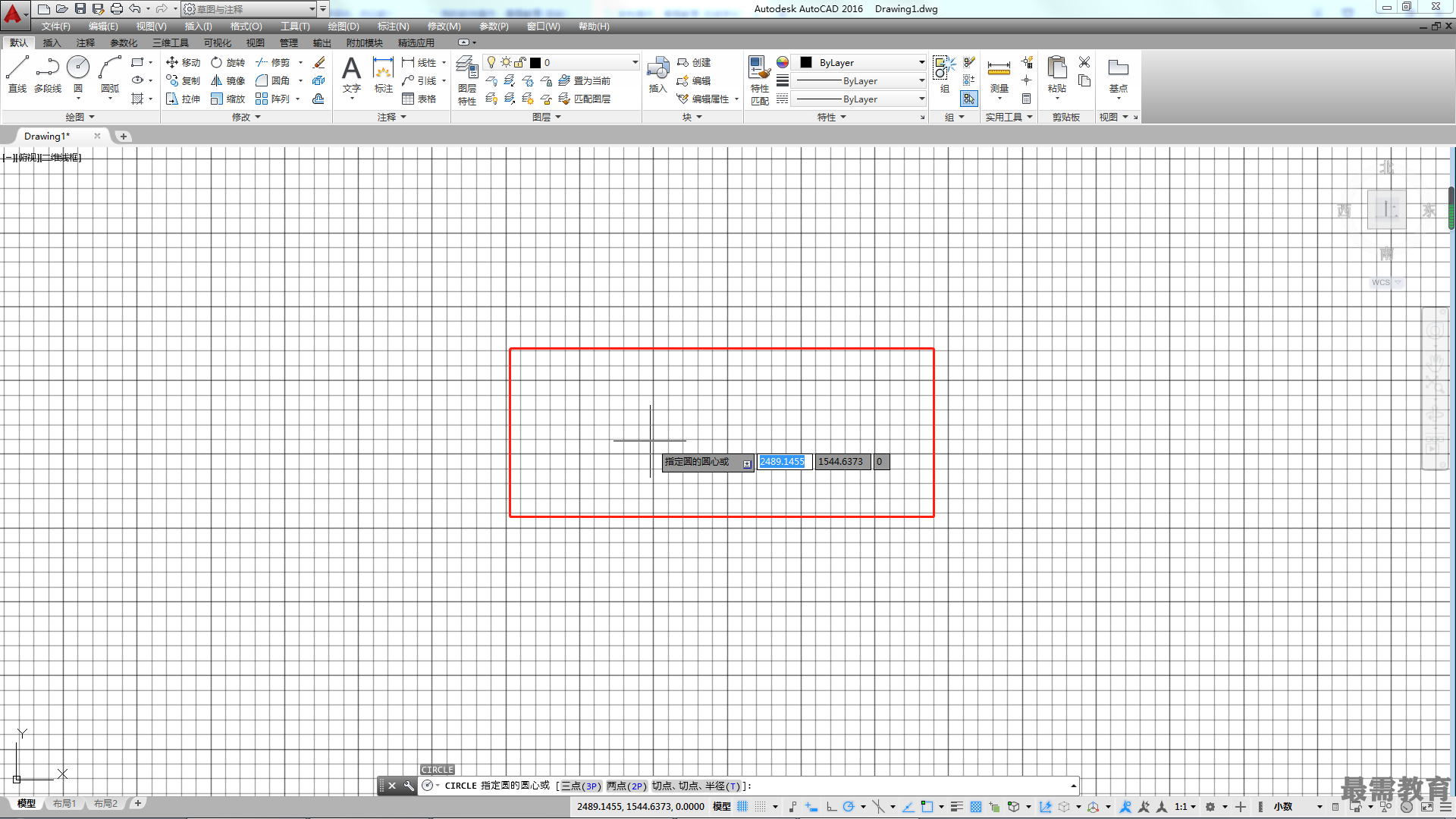Select the 直线 (Line) tool
The height and width of the screenshot is (819, 1456).
(x=17, y=74)
